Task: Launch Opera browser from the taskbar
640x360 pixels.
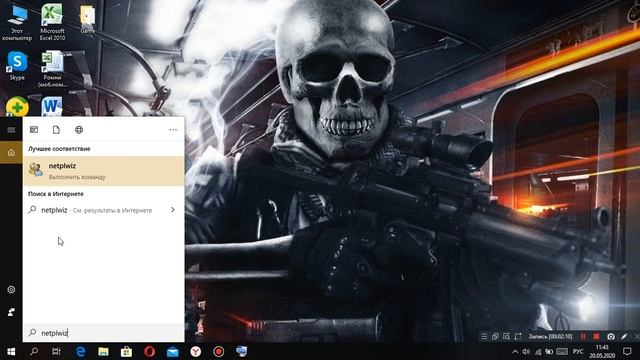Action: (149, 351)
